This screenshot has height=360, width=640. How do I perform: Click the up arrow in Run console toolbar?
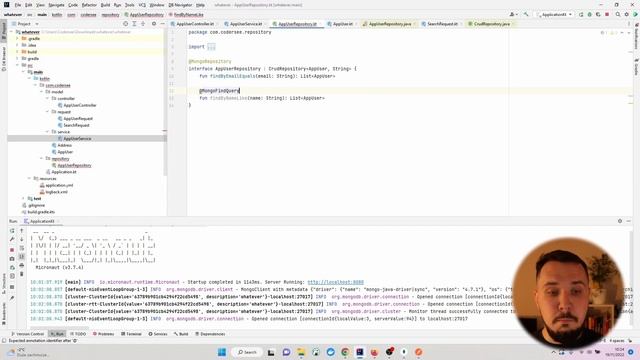[x=22, y=231]
